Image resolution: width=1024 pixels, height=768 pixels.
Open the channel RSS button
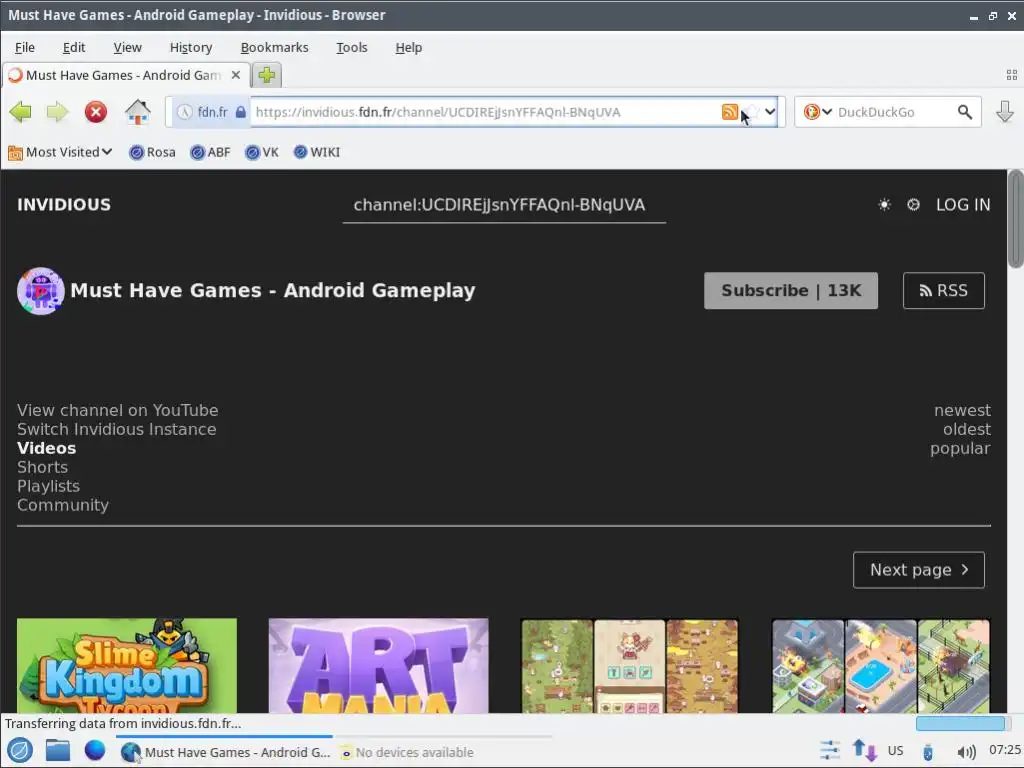click(x=944, y=291)
